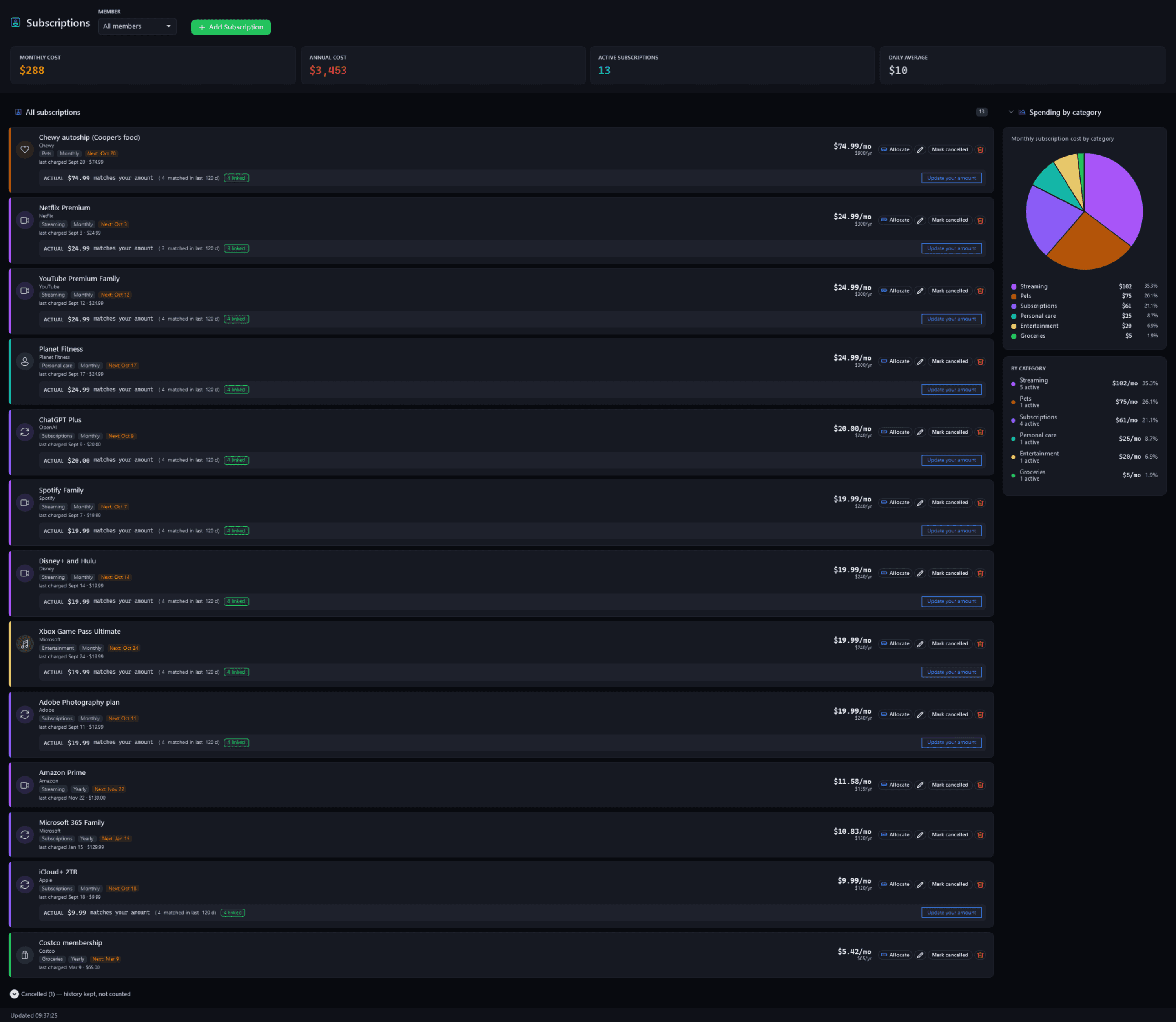Image resolution: width=1176 pixels, height=1022 pixels.
Task: Click the Add Subscription button
Action: coord(231,27)
